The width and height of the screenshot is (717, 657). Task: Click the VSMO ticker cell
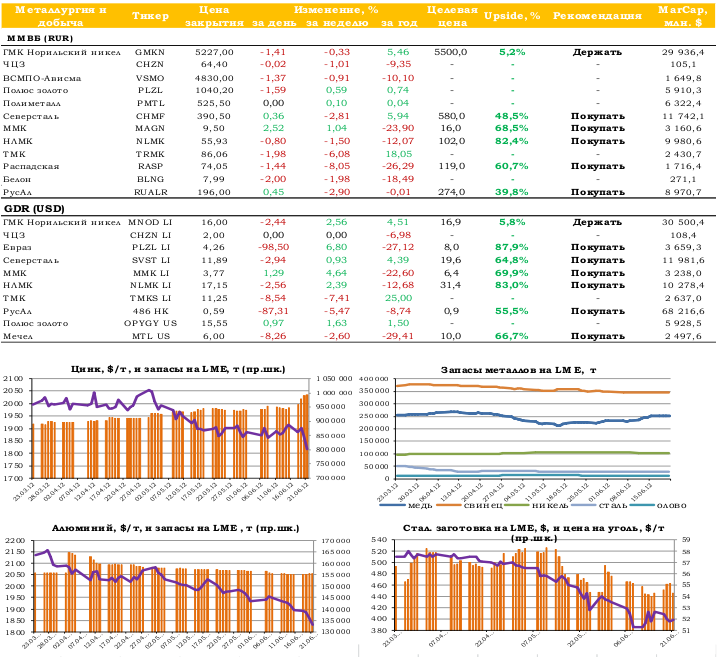[150, 78]
